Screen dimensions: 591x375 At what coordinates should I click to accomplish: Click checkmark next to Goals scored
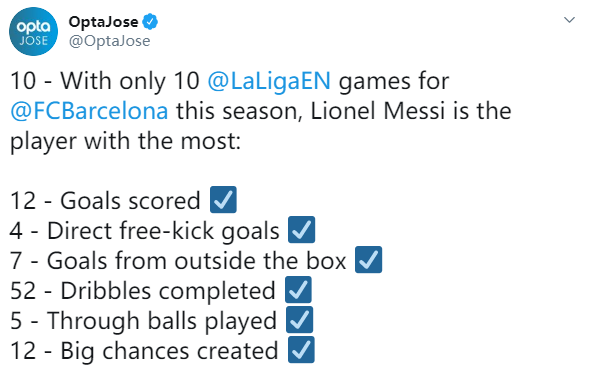pyautogui.click(x=224, y=199)
